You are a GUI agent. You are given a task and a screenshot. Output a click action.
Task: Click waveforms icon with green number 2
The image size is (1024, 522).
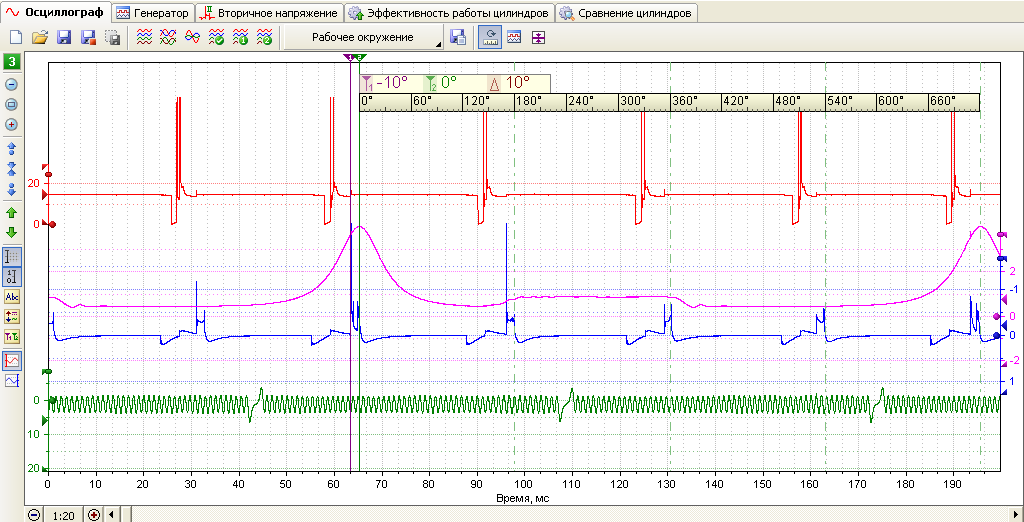264,38
